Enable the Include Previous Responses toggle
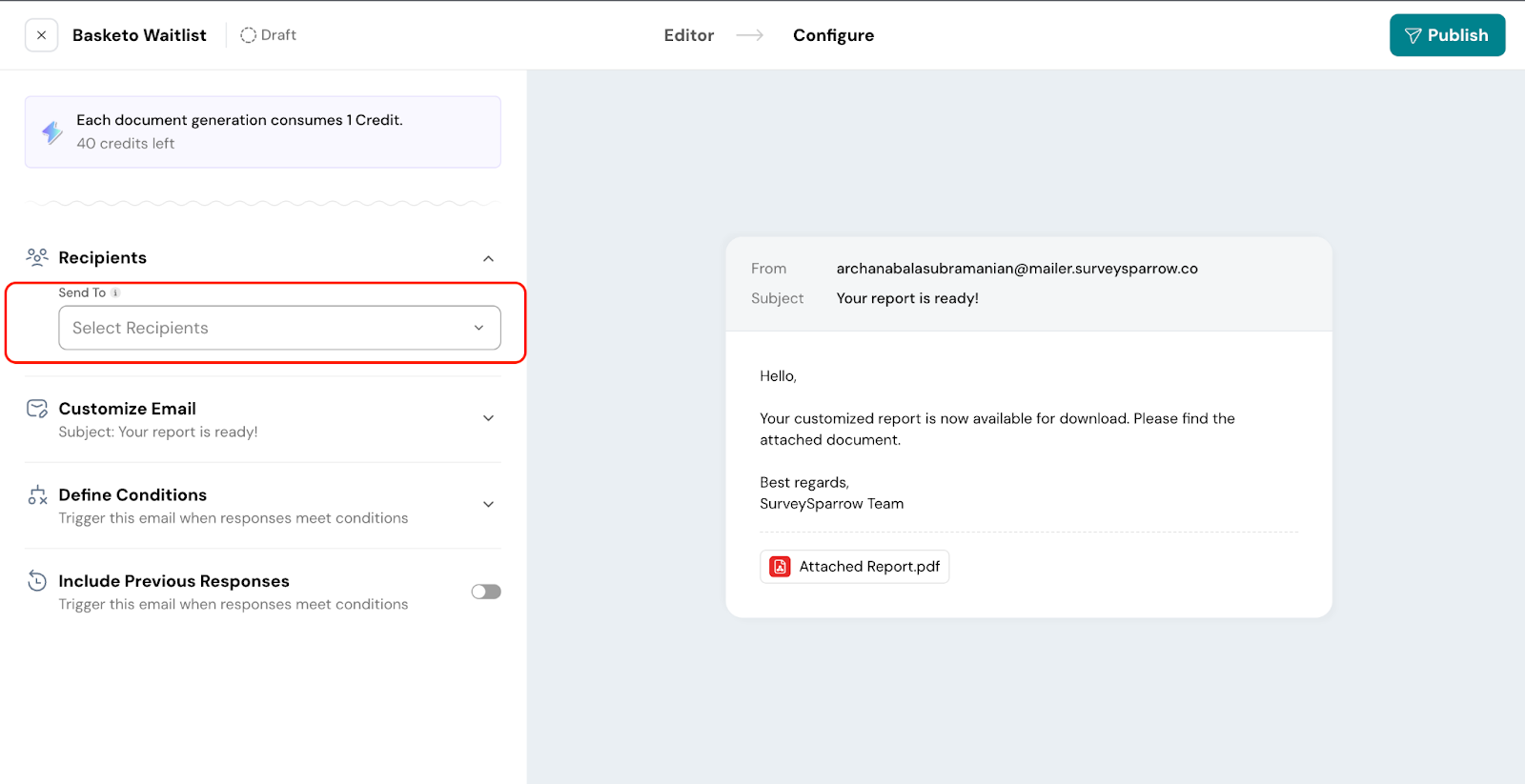 (486, 592)
